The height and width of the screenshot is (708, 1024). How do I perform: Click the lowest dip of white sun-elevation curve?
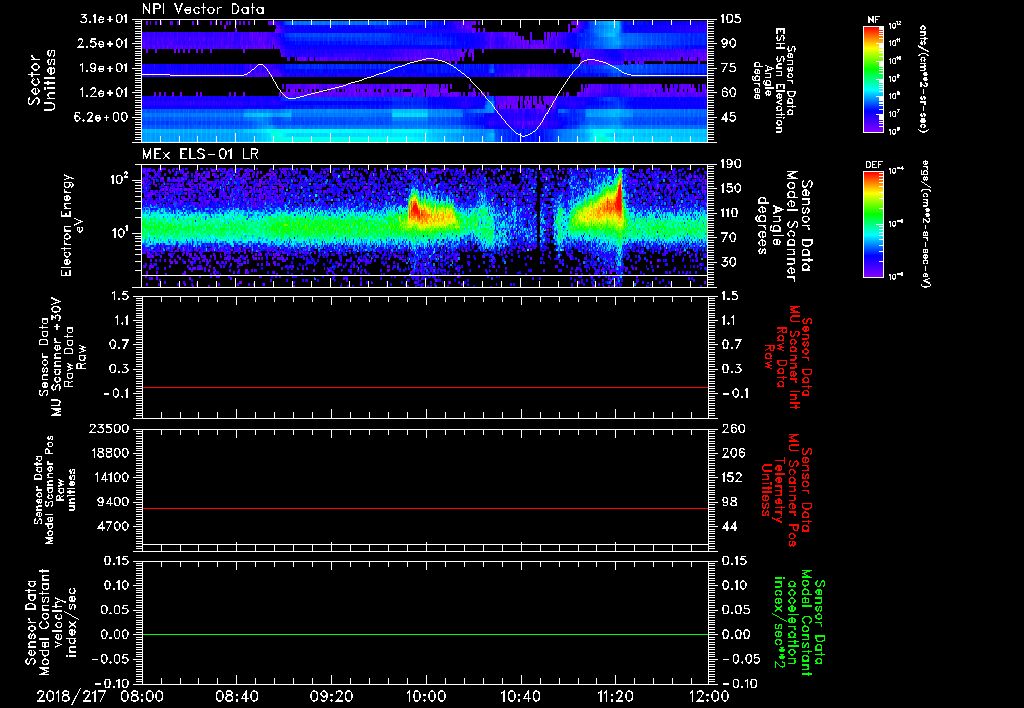point(521,135)
